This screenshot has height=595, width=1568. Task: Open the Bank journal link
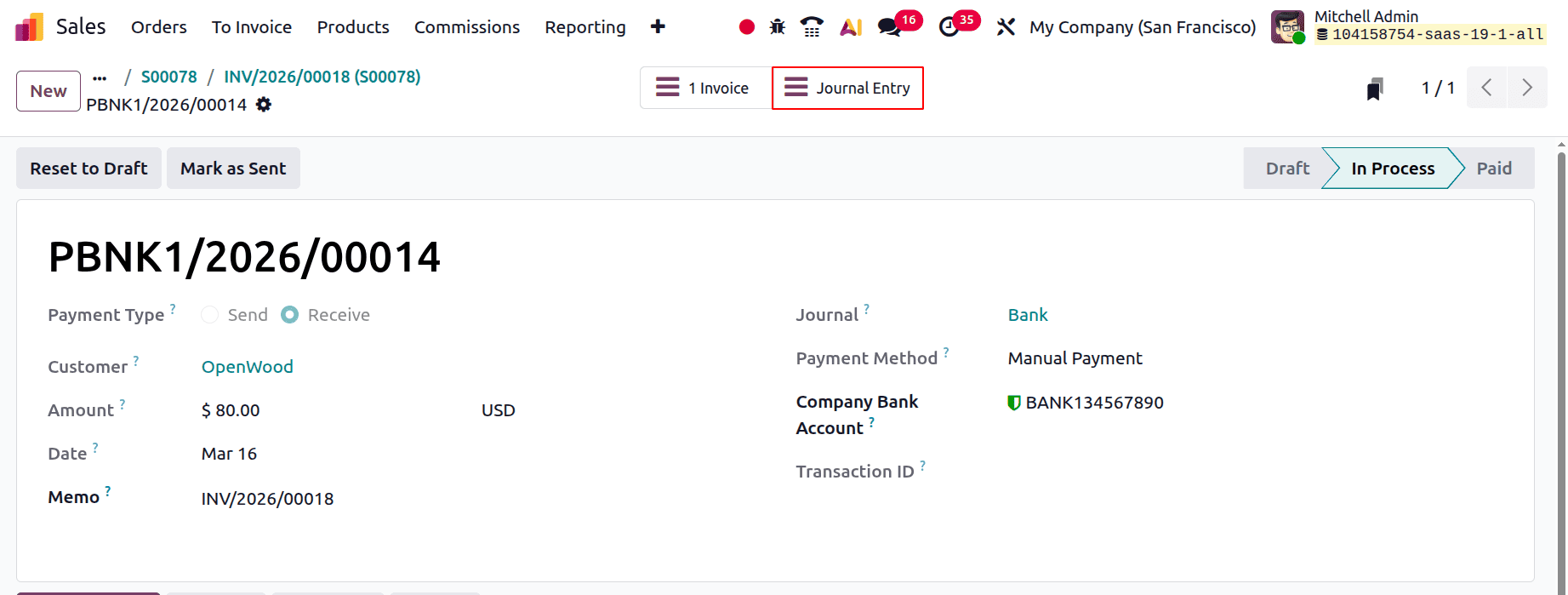(1028, 315)
